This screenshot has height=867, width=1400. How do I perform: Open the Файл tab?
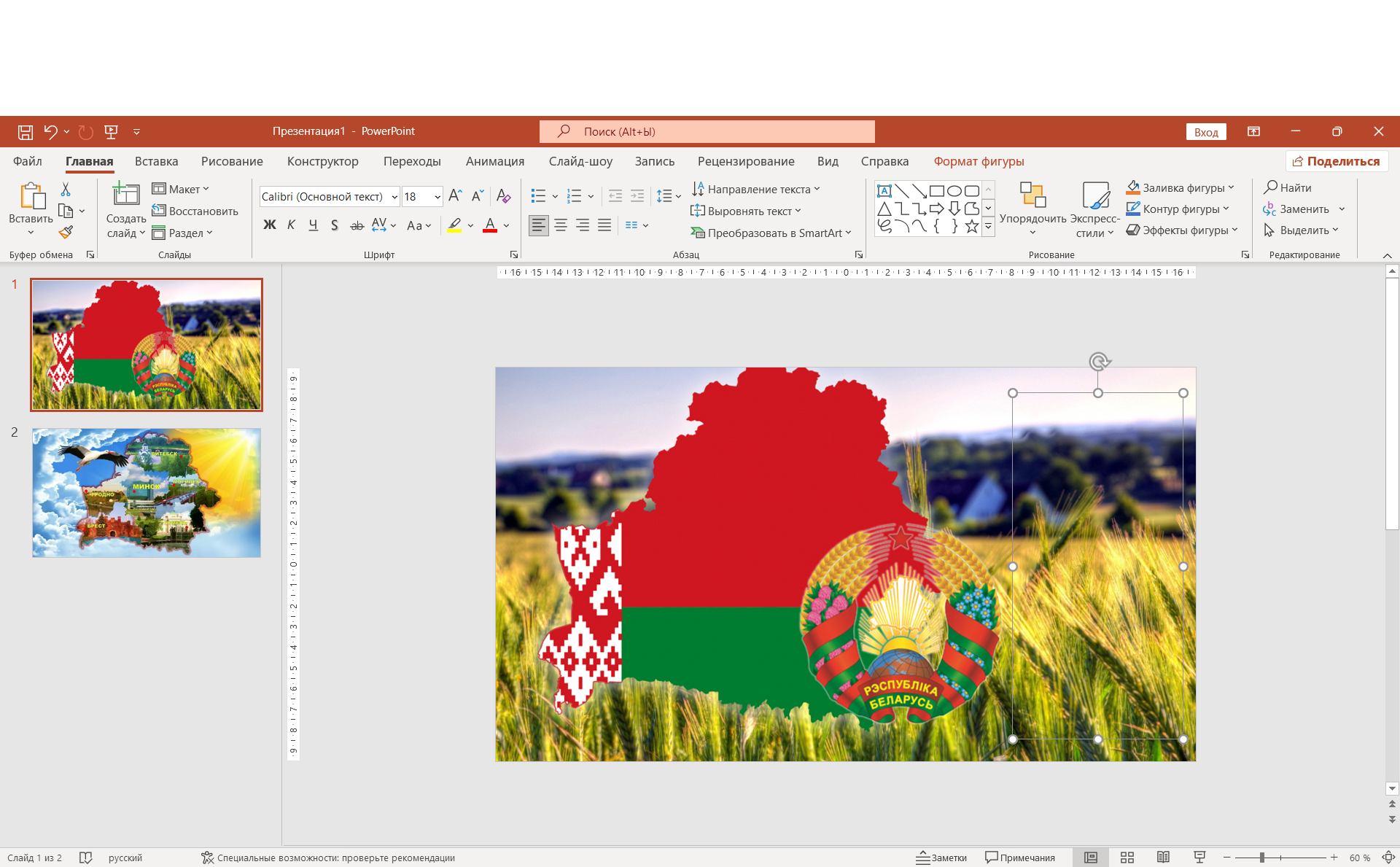[x=28, y=161]
